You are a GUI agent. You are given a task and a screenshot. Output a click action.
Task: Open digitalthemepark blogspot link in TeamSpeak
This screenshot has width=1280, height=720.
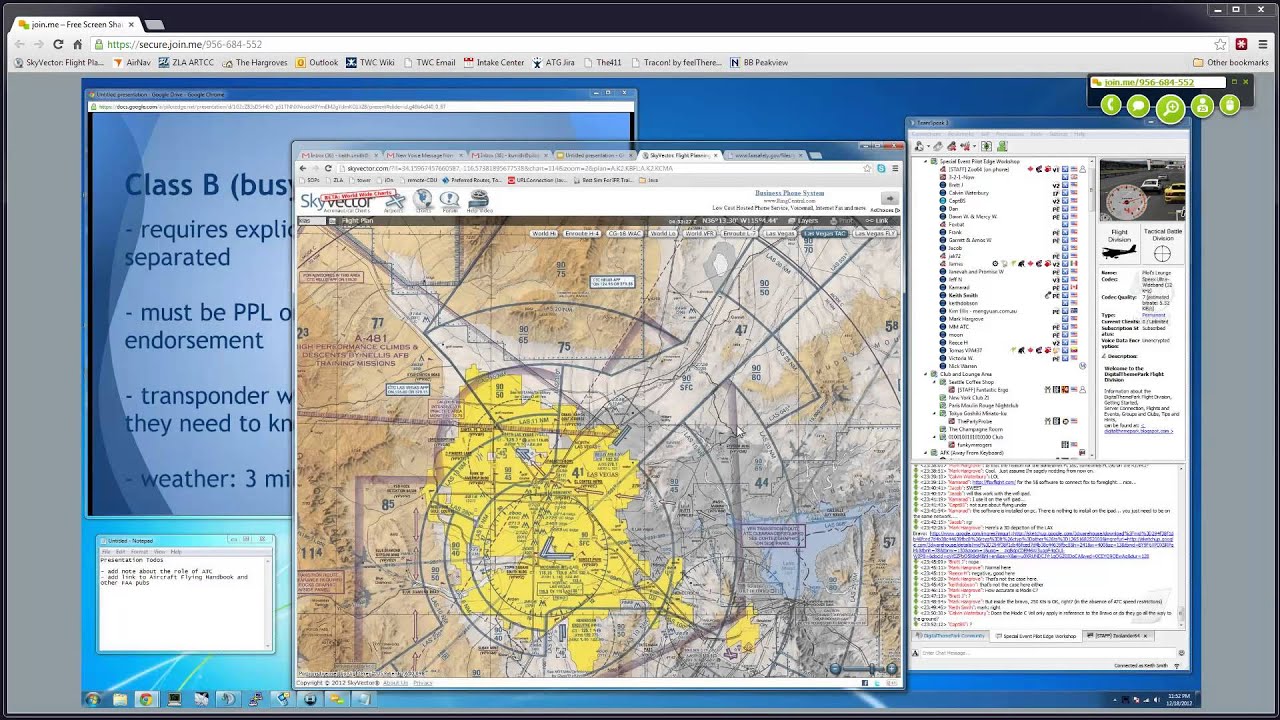click(x=1138, y=431)
